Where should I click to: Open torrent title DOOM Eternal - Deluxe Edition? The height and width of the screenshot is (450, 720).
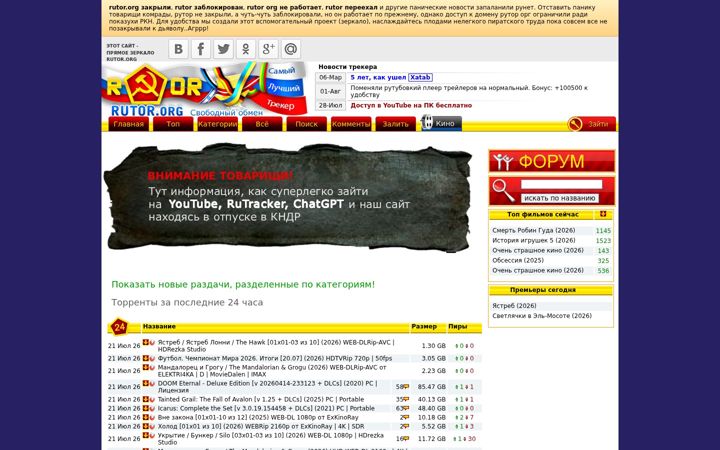pyautogui.click(x=267, y=387)
